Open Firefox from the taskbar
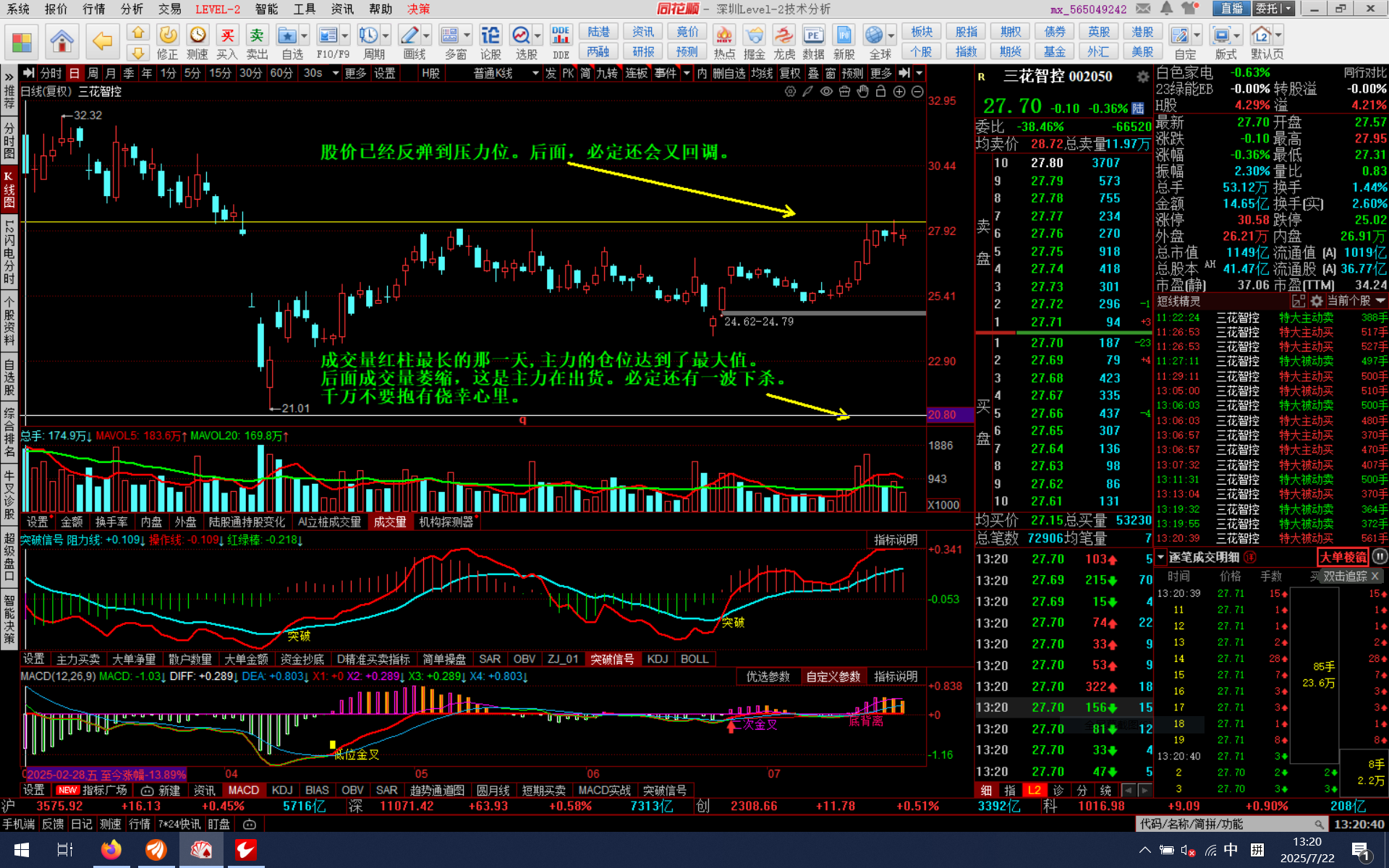 [111, 850]
